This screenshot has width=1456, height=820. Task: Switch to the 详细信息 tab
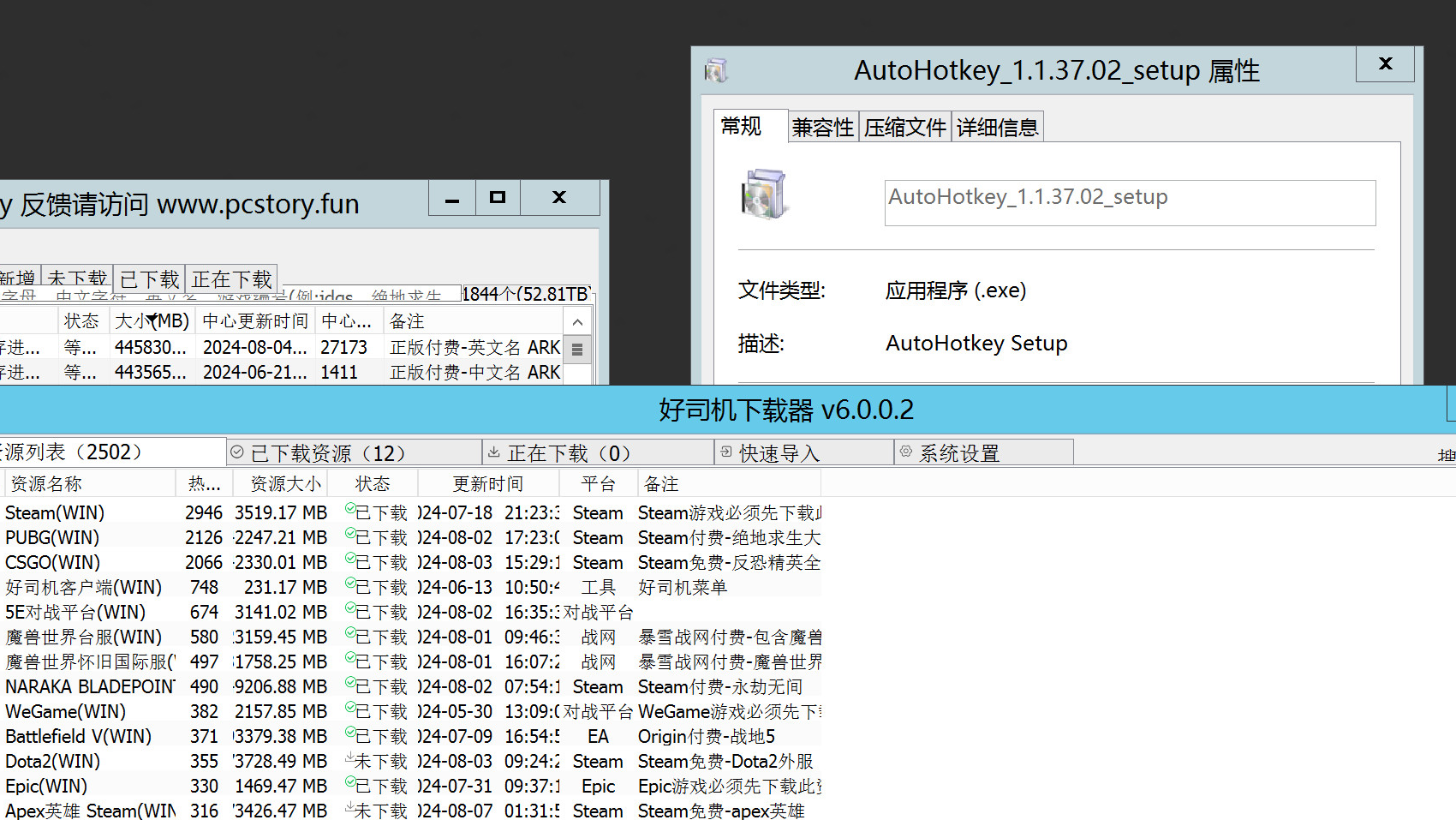click(x=997, y=128)
